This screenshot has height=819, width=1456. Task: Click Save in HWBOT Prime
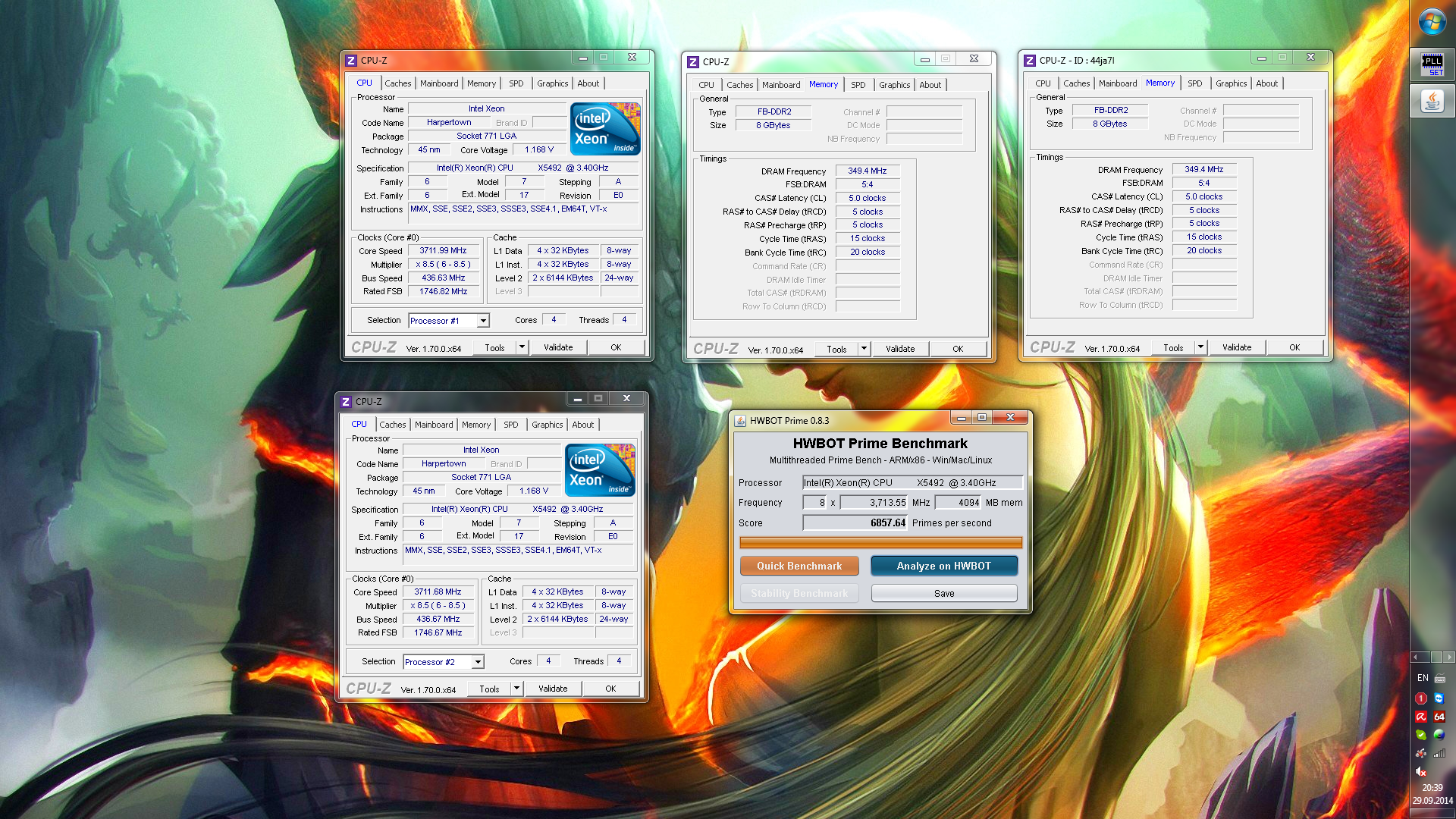click(x=944, y=593)
